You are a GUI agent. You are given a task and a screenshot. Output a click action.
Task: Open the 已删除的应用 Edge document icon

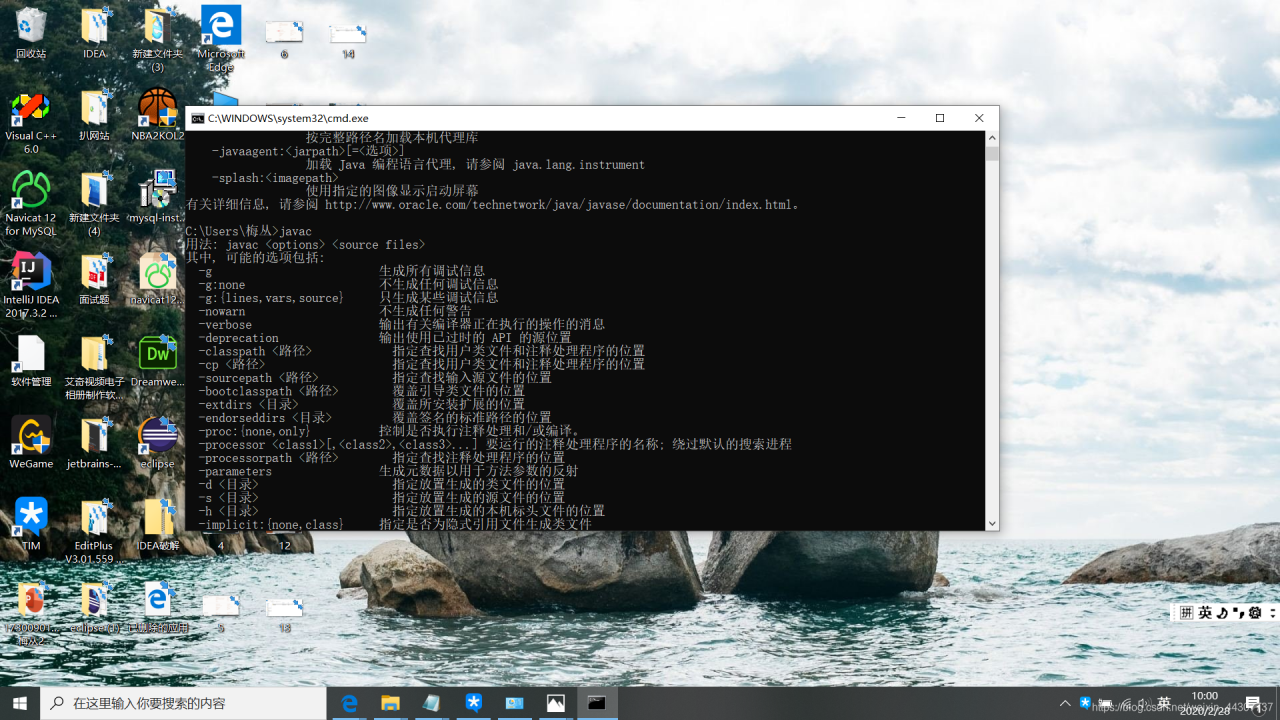click(157, 607)
